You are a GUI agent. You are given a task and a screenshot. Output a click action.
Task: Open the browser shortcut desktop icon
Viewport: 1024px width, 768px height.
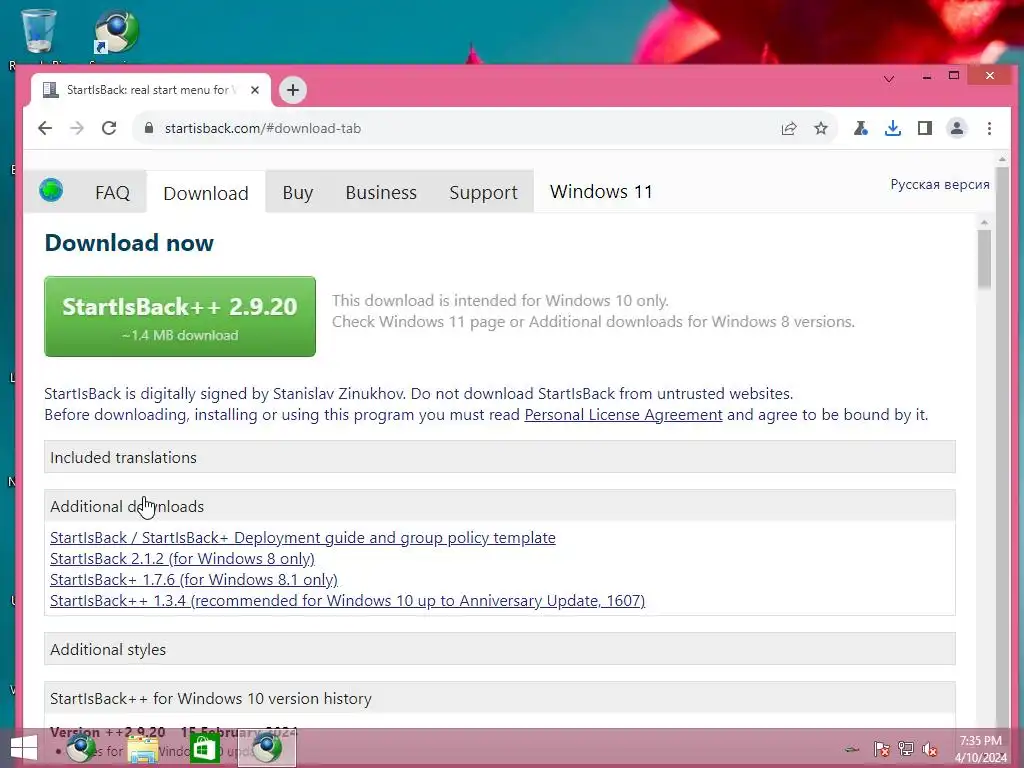(116, 31)
